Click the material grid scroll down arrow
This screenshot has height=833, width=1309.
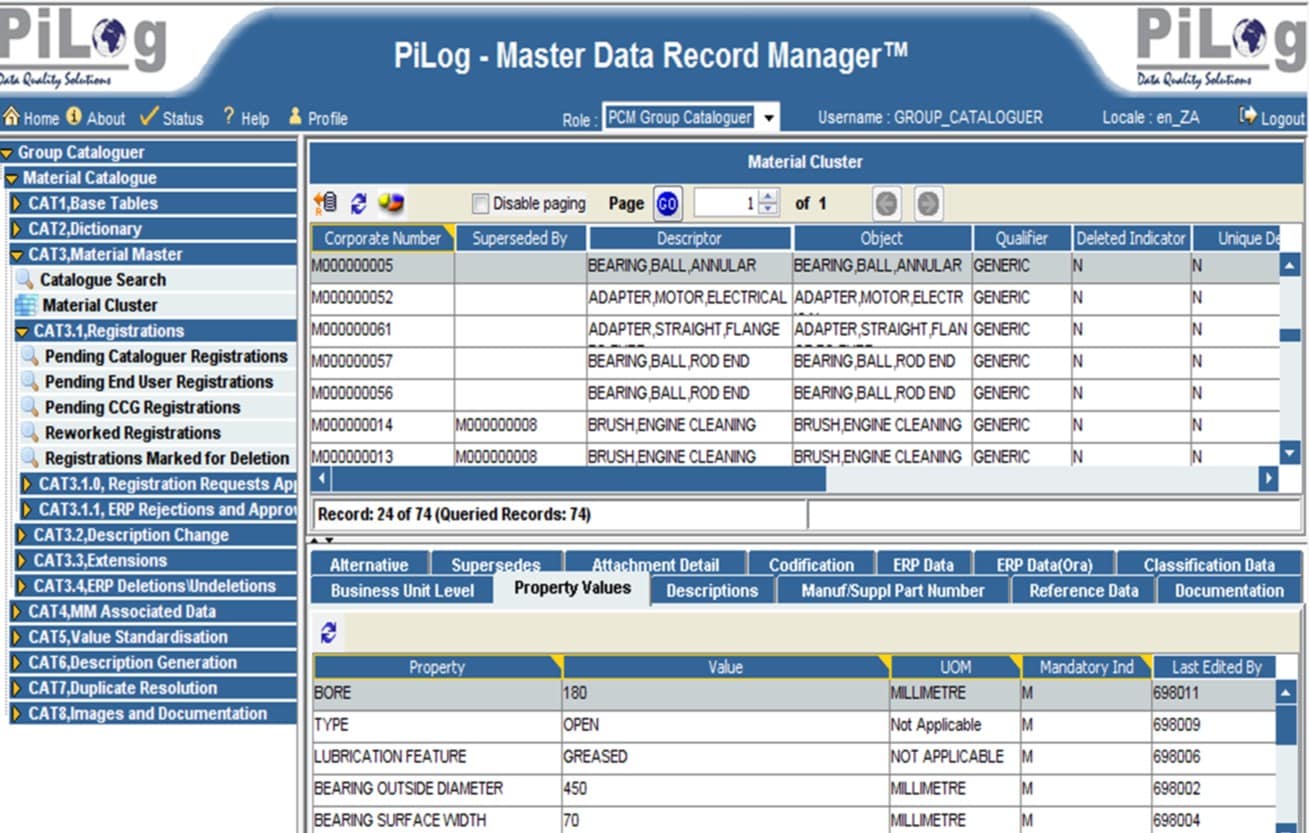pyautogui.click(x=1290, y=455)
